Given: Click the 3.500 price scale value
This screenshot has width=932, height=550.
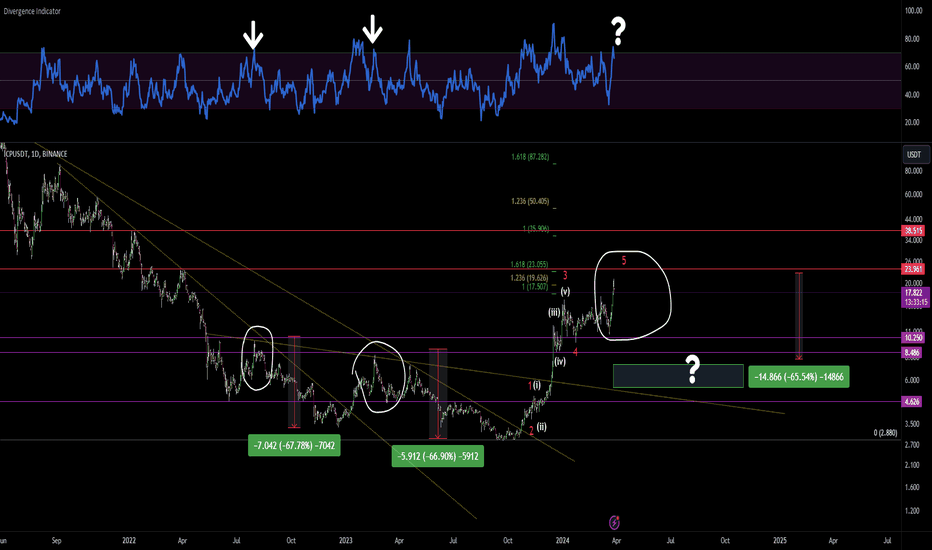Looking at the screenshot, I should pyautogui.click(x=912, y=425).
